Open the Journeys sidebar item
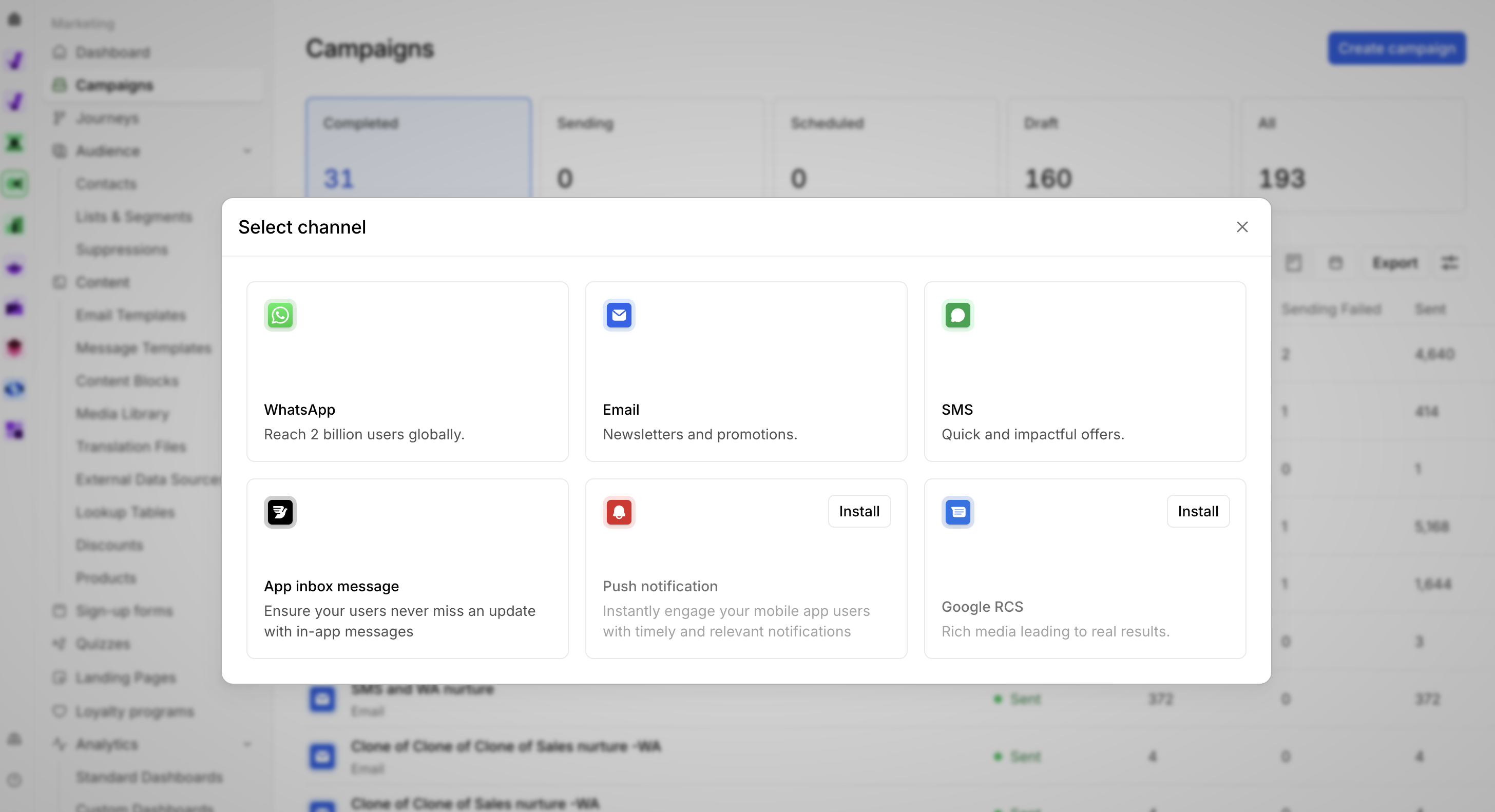The height and width of the screenshot is (812, 1495). [x=107, y=119]
